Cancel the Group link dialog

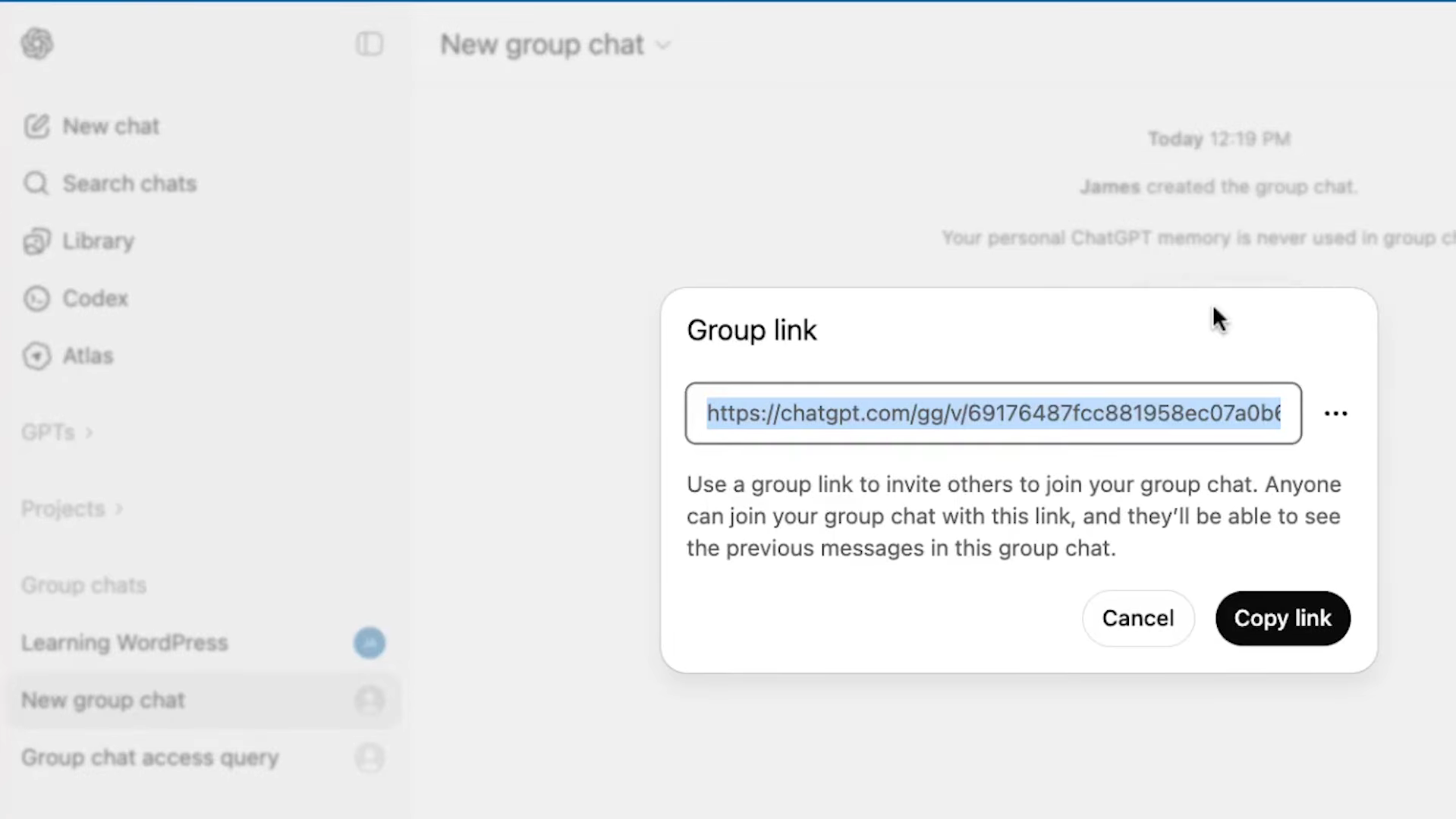1137,619
